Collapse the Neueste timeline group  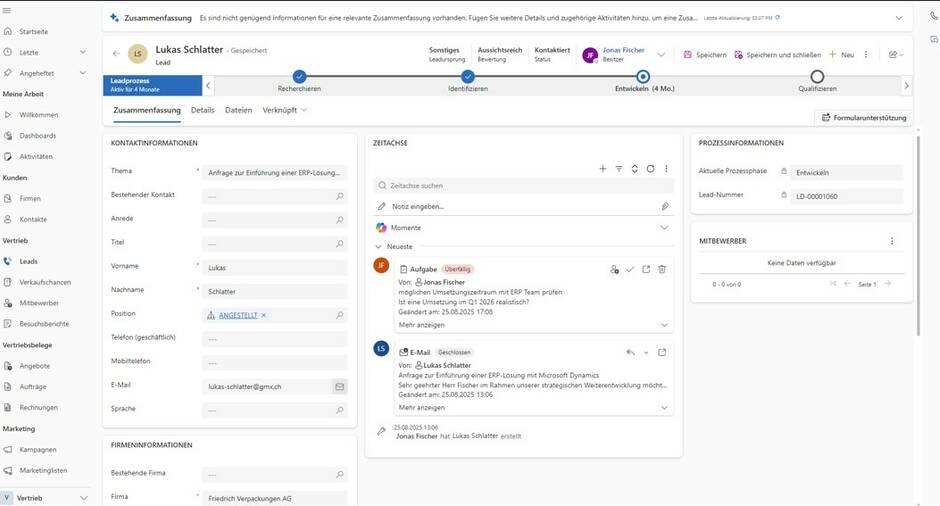click(378, 246)
